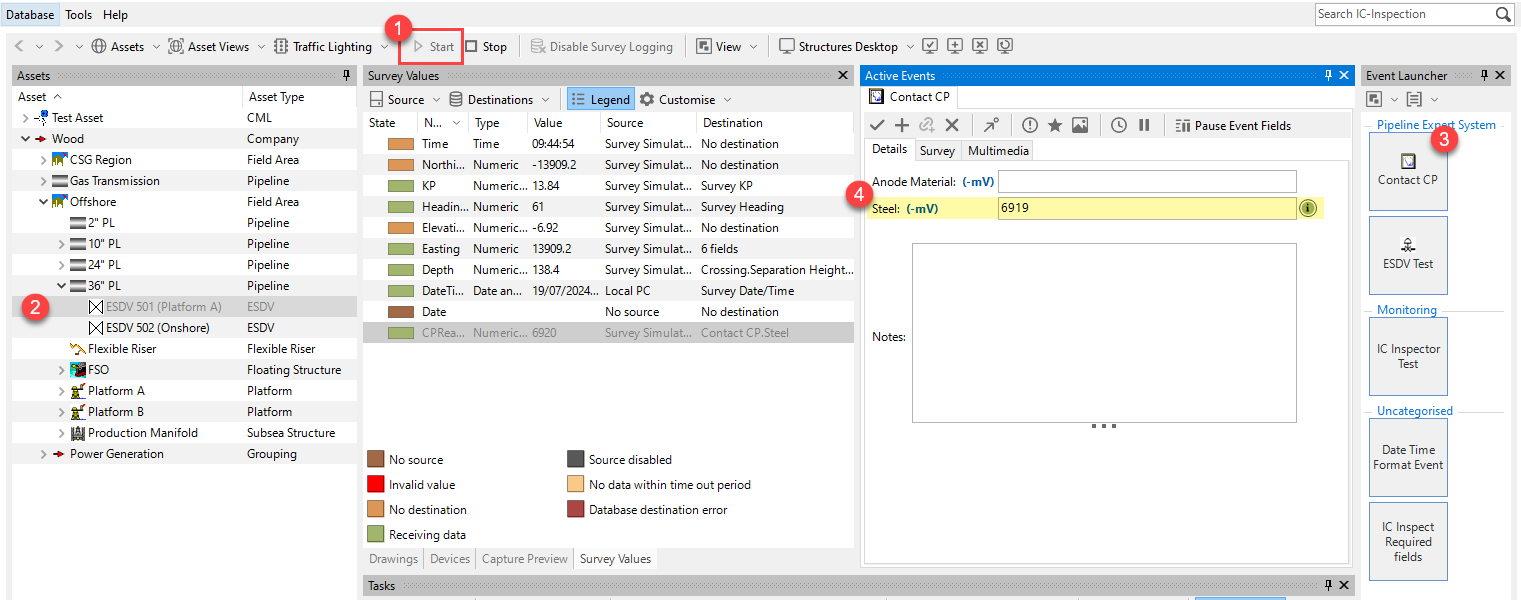Click the View toolbar button
1521x600 pixels.
(x=719, y=47)
